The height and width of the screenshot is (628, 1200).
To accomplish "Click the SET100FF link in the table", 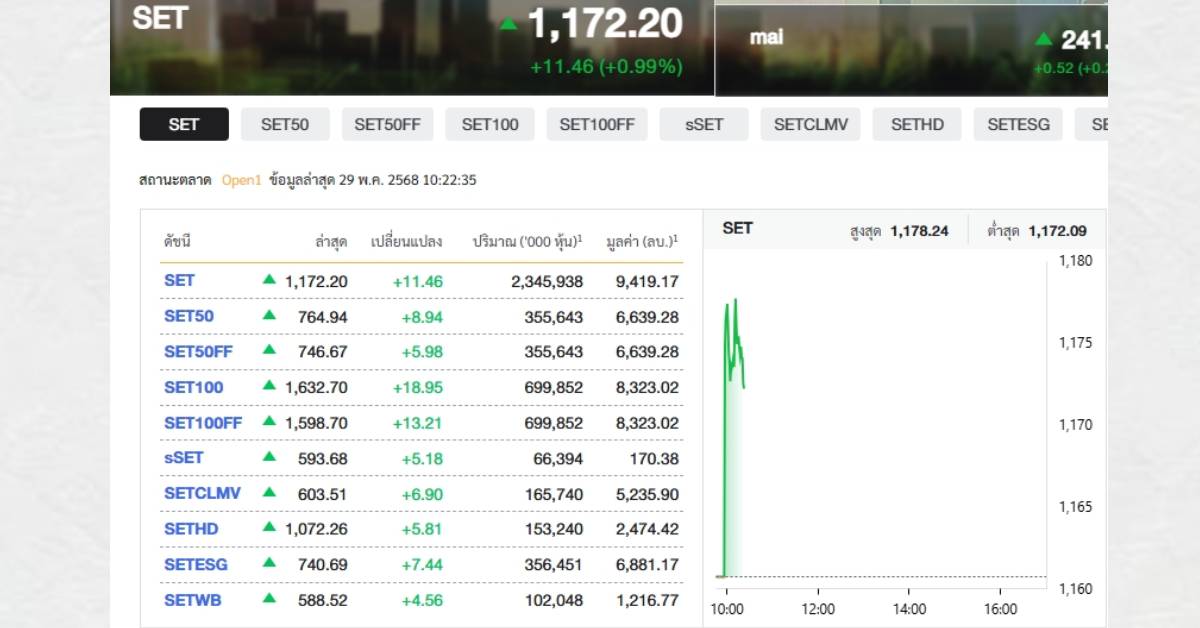I will (203, 423).
